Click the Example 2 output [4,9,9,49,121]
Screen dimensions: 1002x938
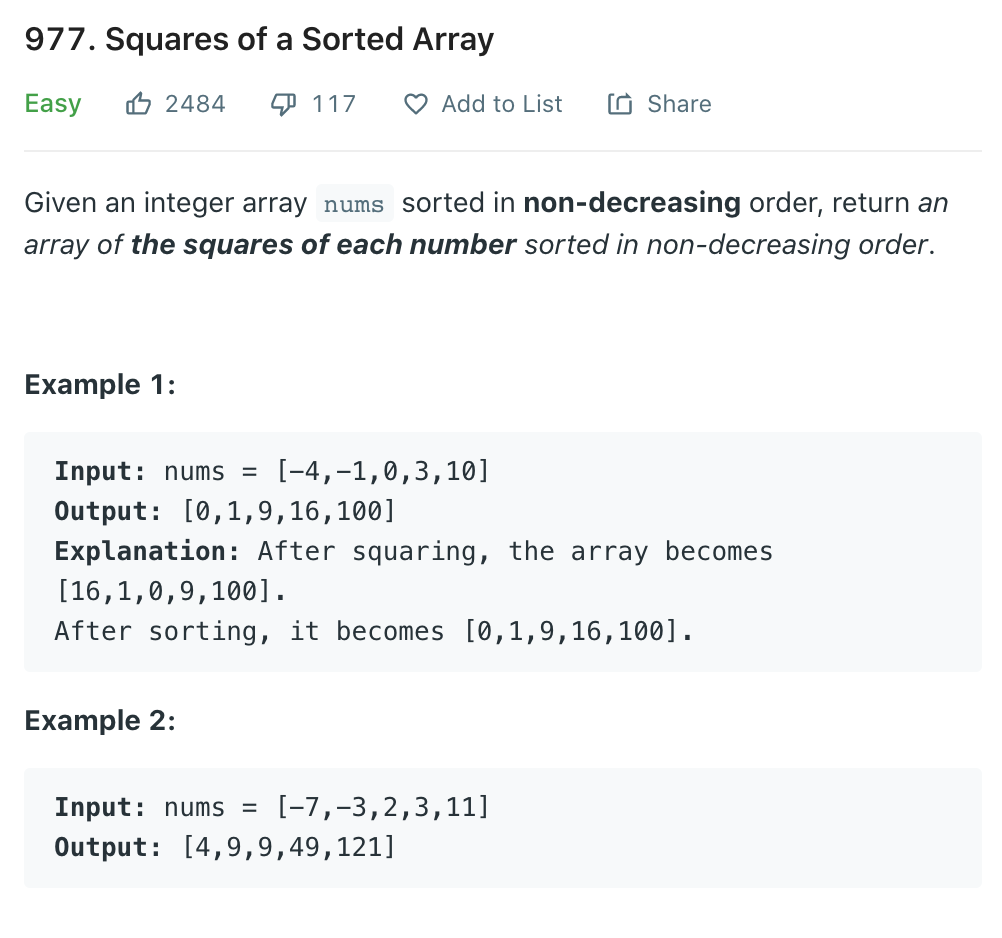289,847
